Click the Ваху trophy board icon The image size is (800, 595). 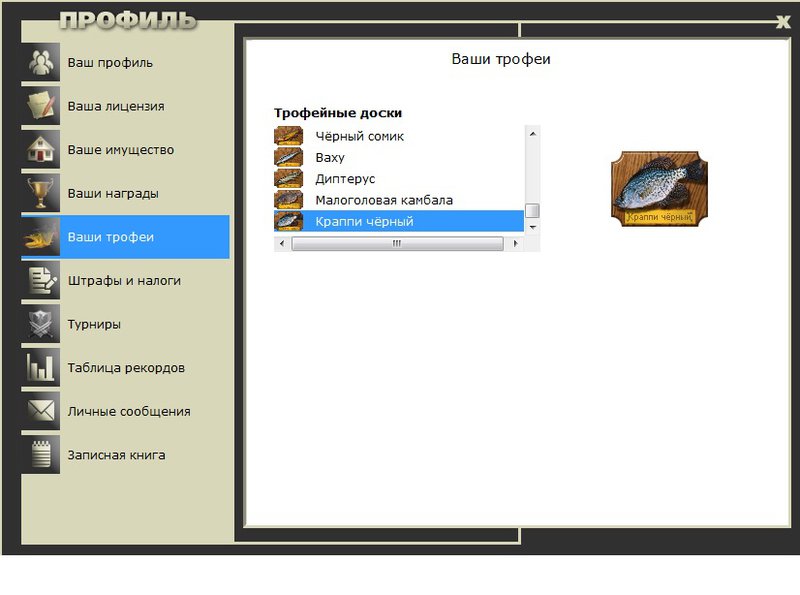[x=288, y=157]
